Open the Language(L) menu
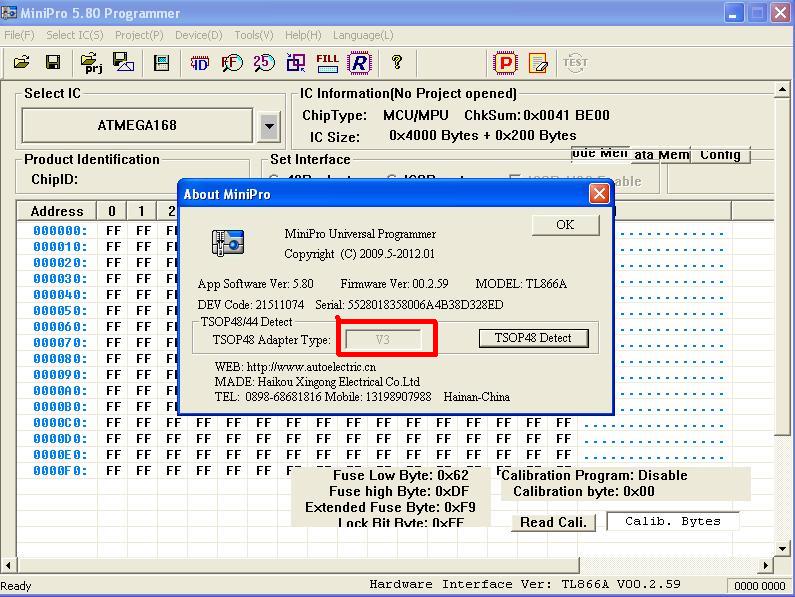The image size is (795, 597). pyautogui.click(x=363, y=35)
